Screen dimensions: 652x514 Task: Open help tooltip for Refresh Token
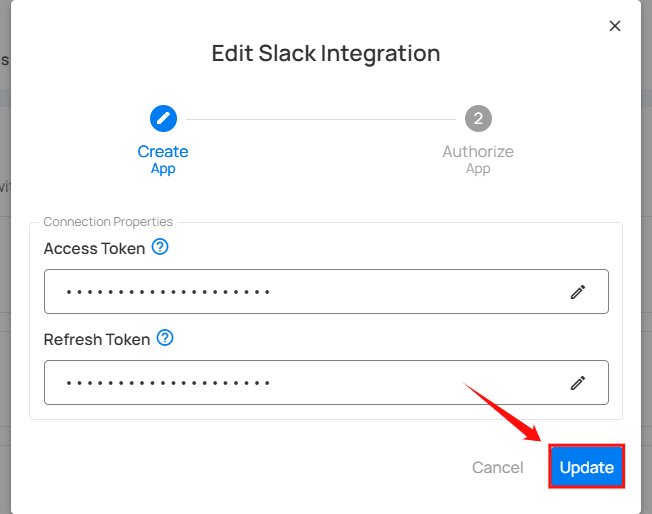point(165,339)
